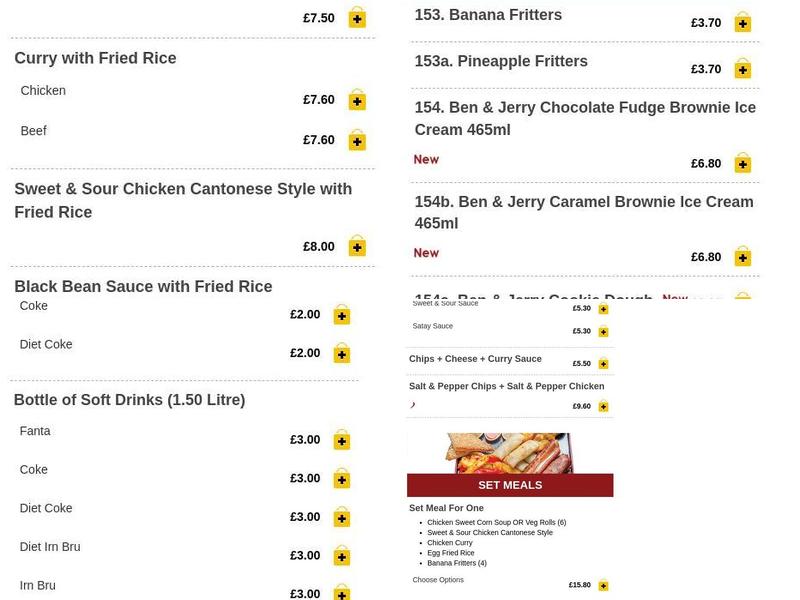This screenshot has width=800, height=600.
Task: Add Ben & Jerry Caramel Brownie to basket
Action: (x=742, y=257)
